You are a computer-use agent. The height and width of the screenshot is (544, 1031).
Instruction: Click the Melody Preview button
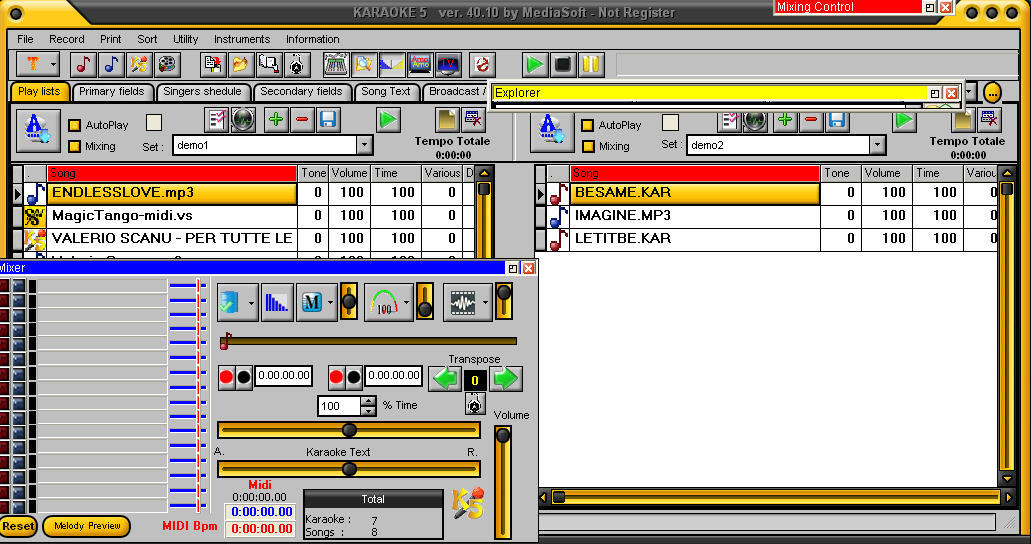[87, 526]
